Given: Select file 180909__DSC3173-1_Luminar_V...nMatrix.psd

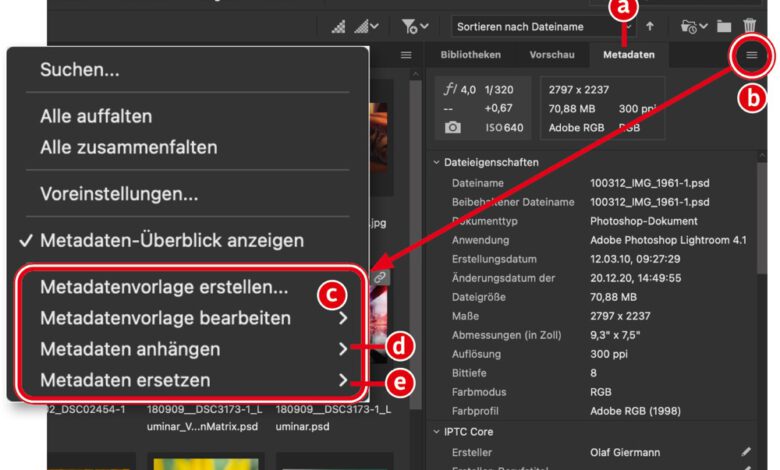Looking at the screenshot, I should 204,418.
